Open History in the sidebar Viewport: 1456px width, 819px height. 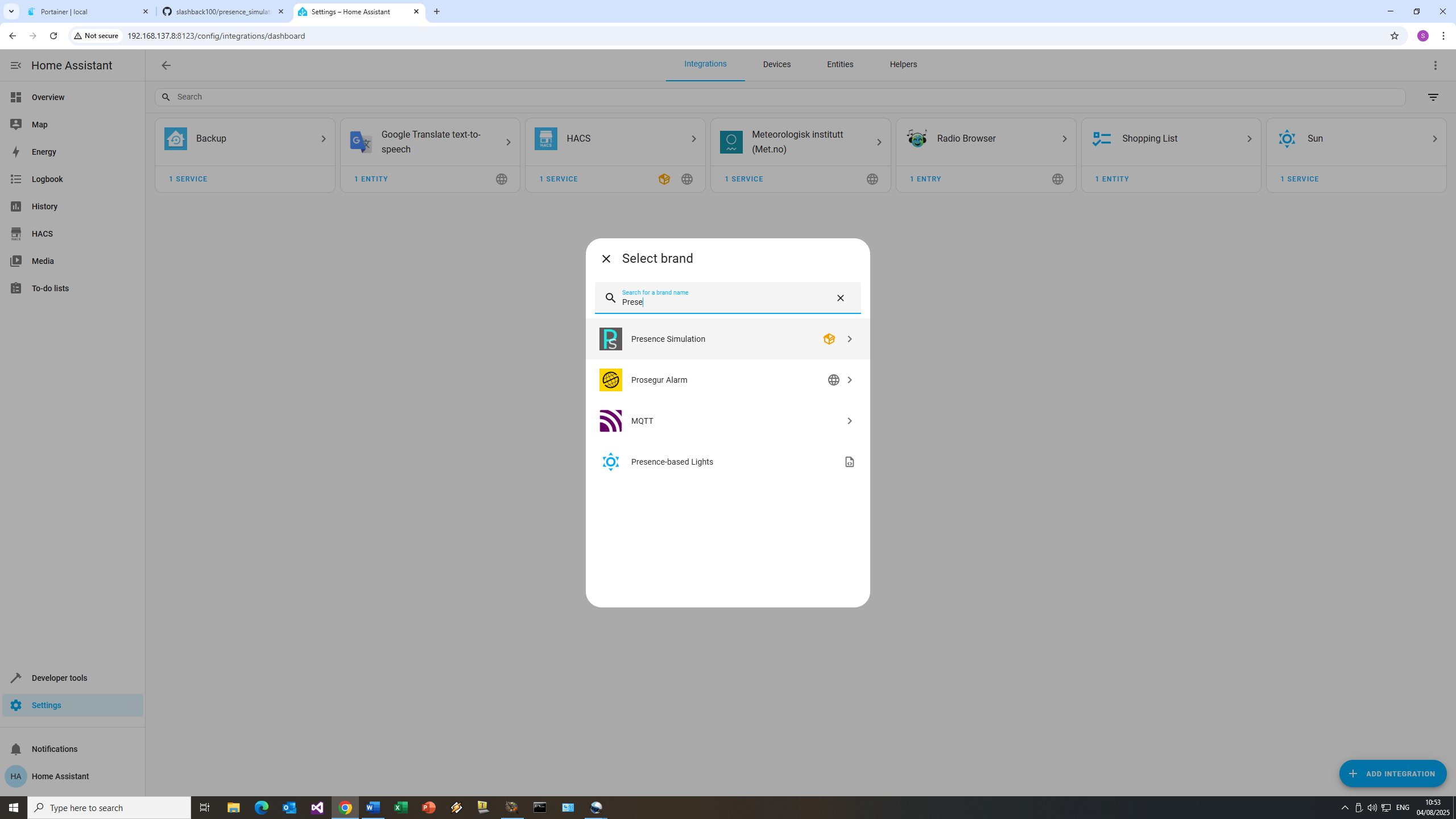[73, 206]
